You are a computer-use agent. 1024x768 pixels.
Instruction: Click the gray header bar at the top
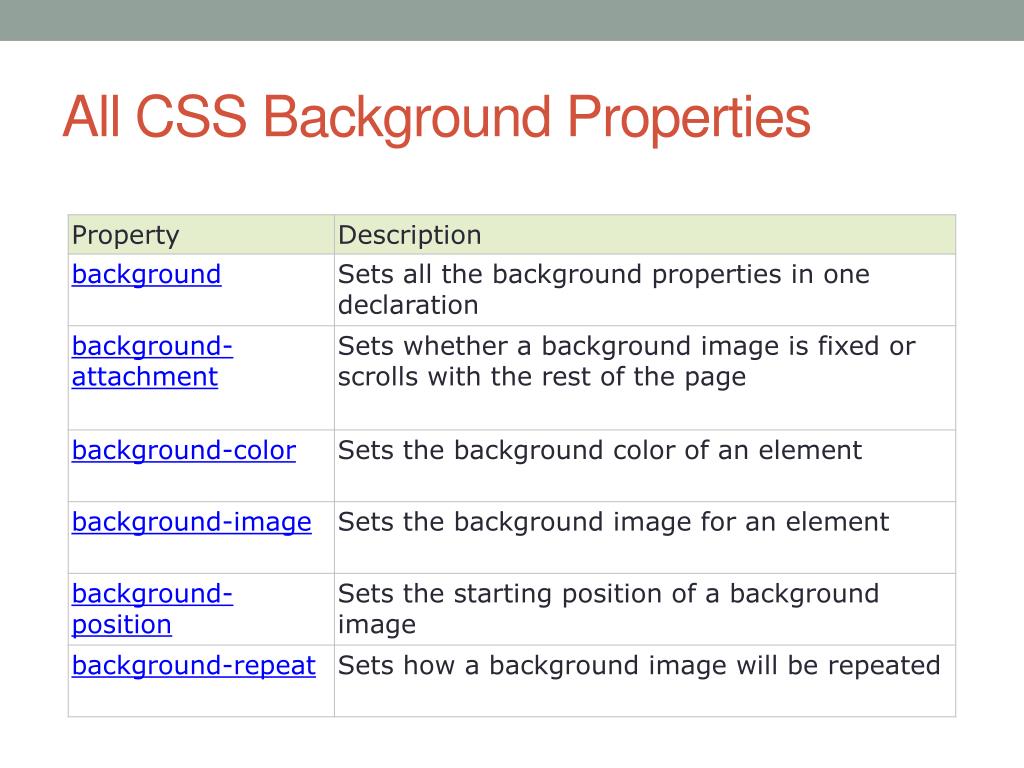(512, 18)
